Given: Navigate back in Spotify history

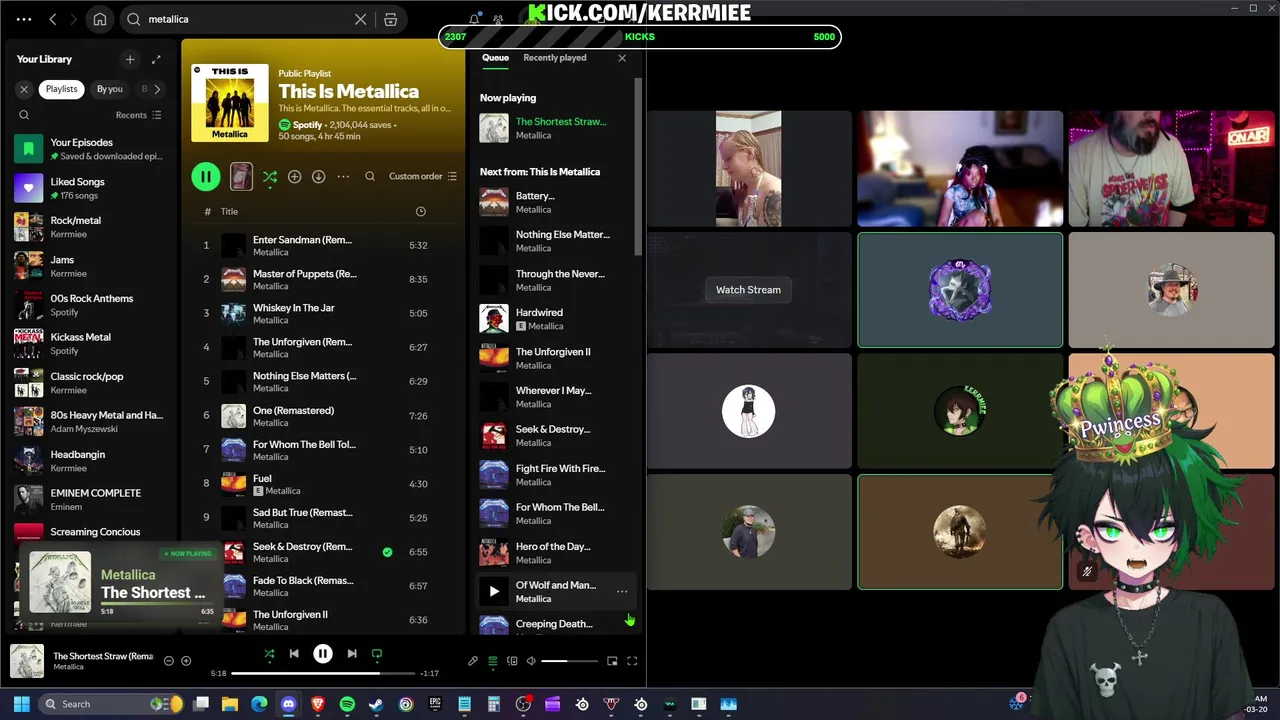Looking at the screenshot, I should pyautogui.click(x=53, y=19).
